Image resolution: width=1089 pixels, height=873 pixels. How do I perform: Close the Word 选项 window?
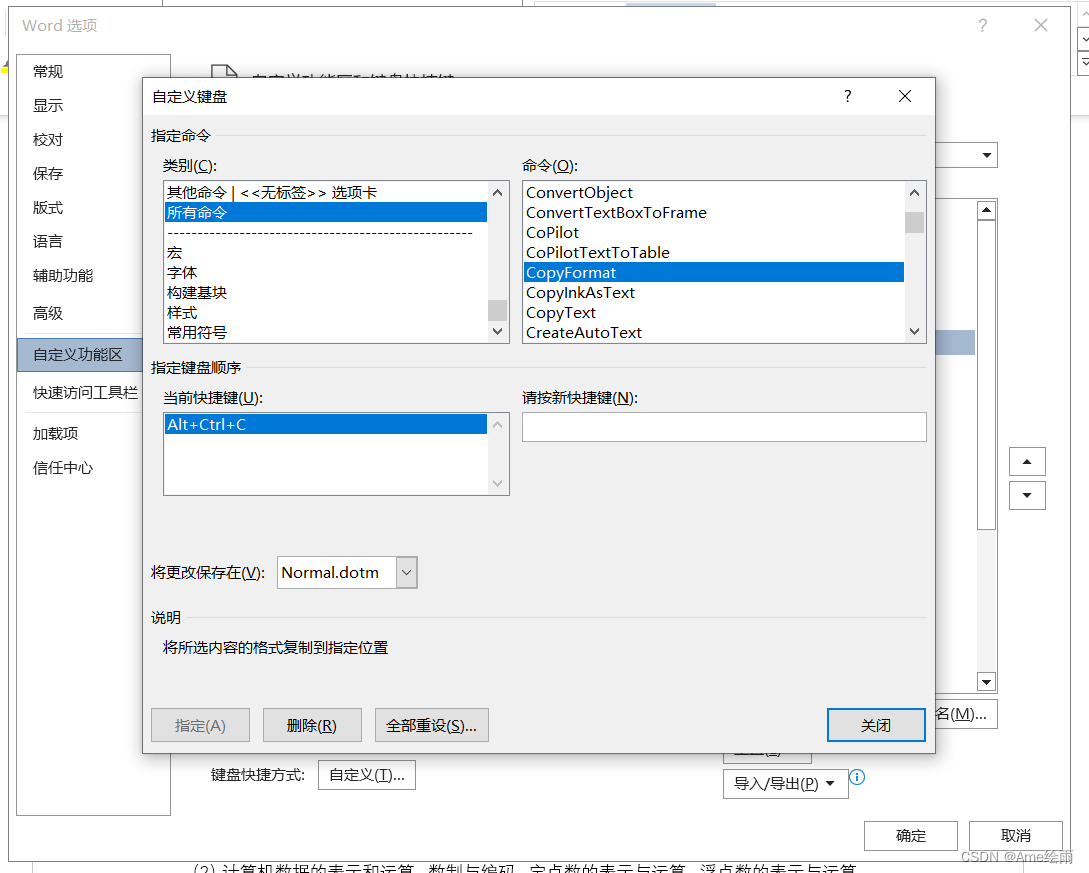[1040, 26]
